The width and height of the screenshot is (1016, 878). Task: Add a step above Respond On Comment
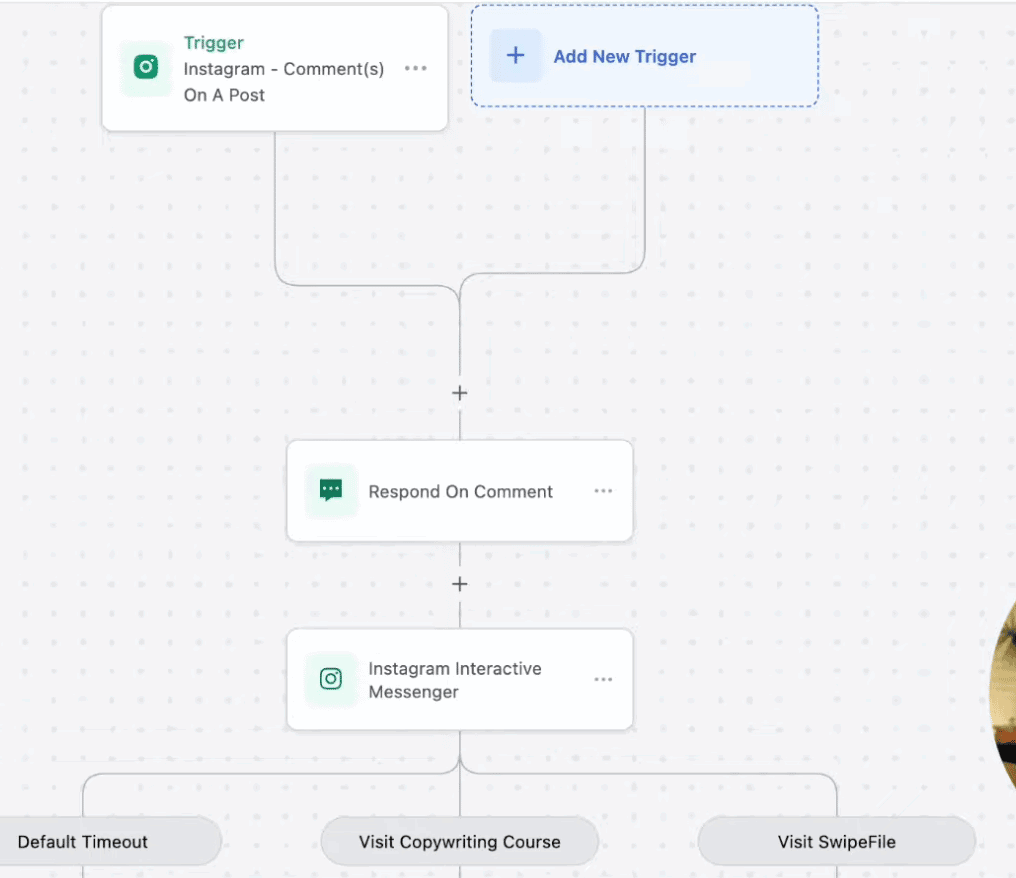pyautogui.click(x=460, y=393)
